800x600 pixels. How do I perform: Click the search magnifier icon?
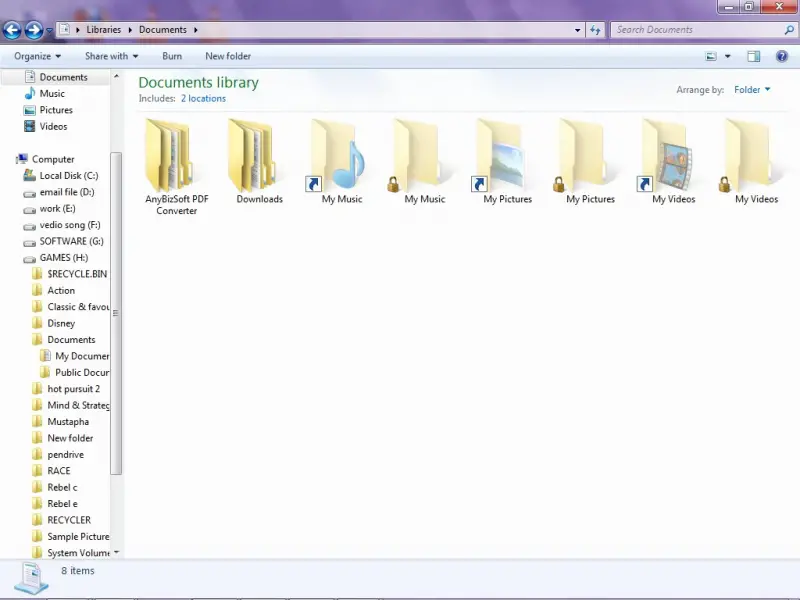(788, 30)
